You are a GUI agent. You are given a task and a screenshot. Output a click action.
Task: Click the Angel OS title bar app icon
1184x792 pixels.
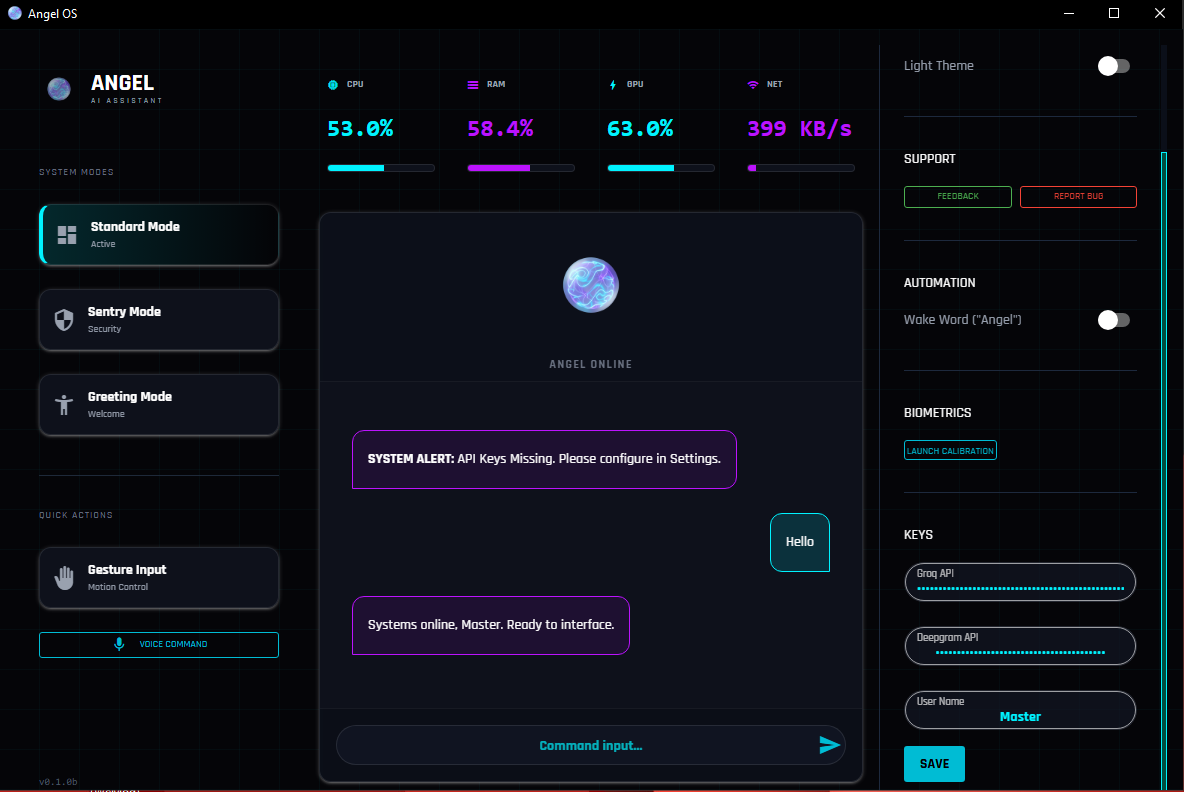tap(14, 13)
